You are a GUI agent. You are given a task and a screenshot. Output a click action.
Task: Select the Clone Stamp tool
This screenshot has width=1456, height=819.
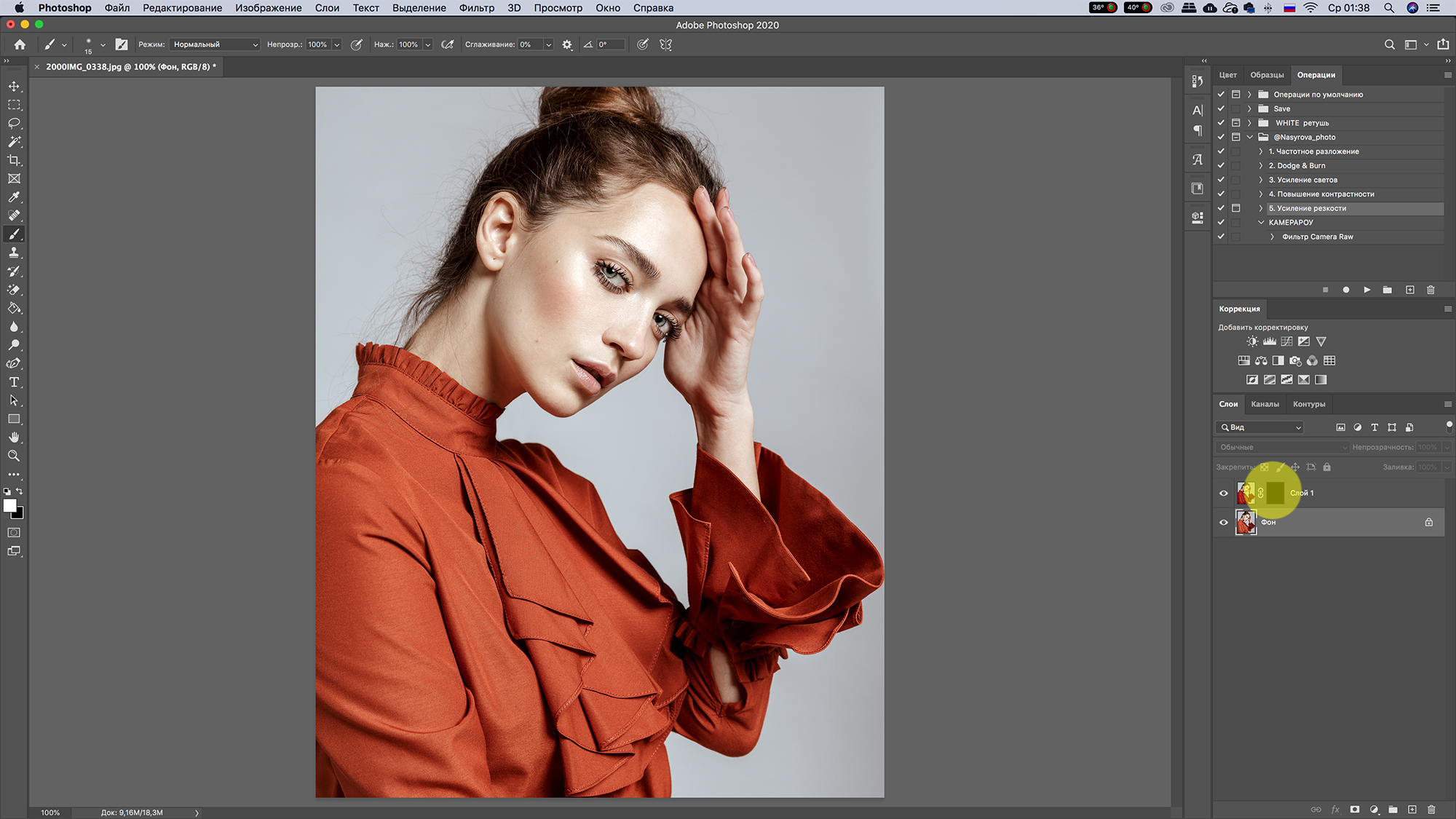tap(14, 253)
